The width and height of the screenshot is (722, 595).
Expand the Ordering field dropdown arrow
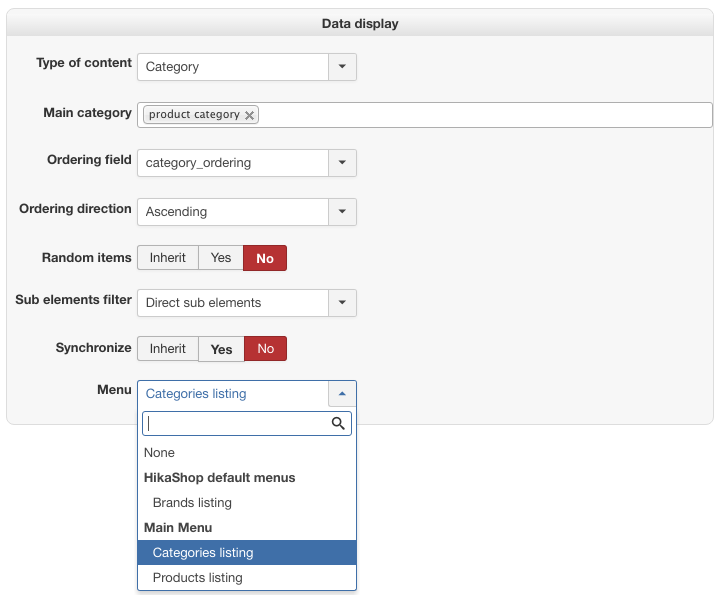coord(342,163)
